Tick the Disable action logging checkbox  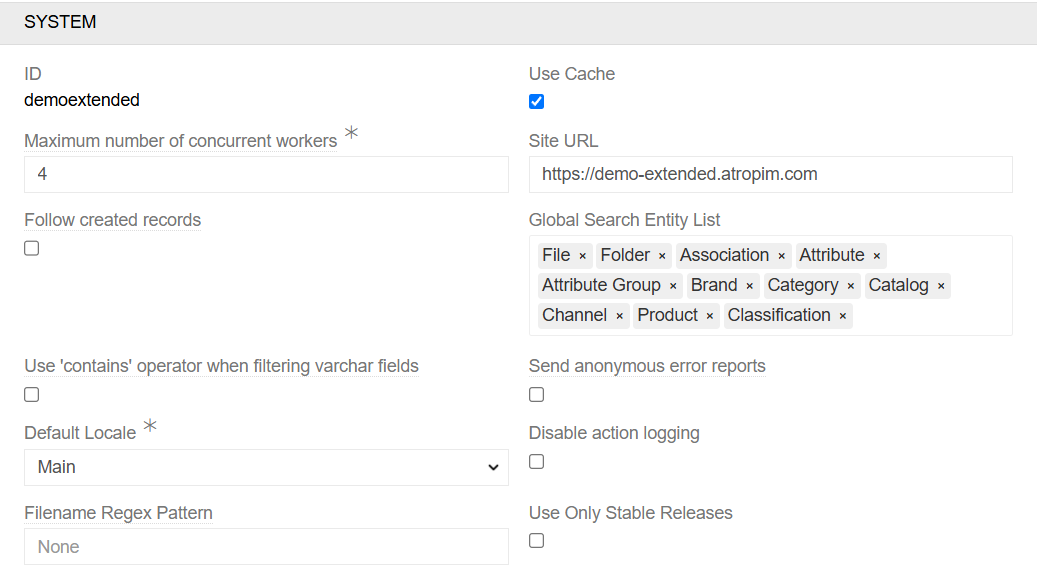pos(537,461)
